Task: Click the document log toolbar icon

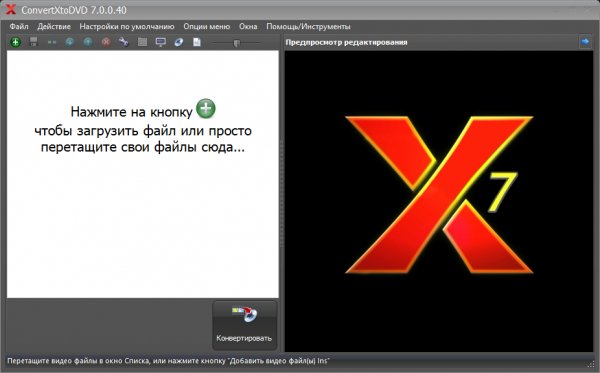Action: 197,42
